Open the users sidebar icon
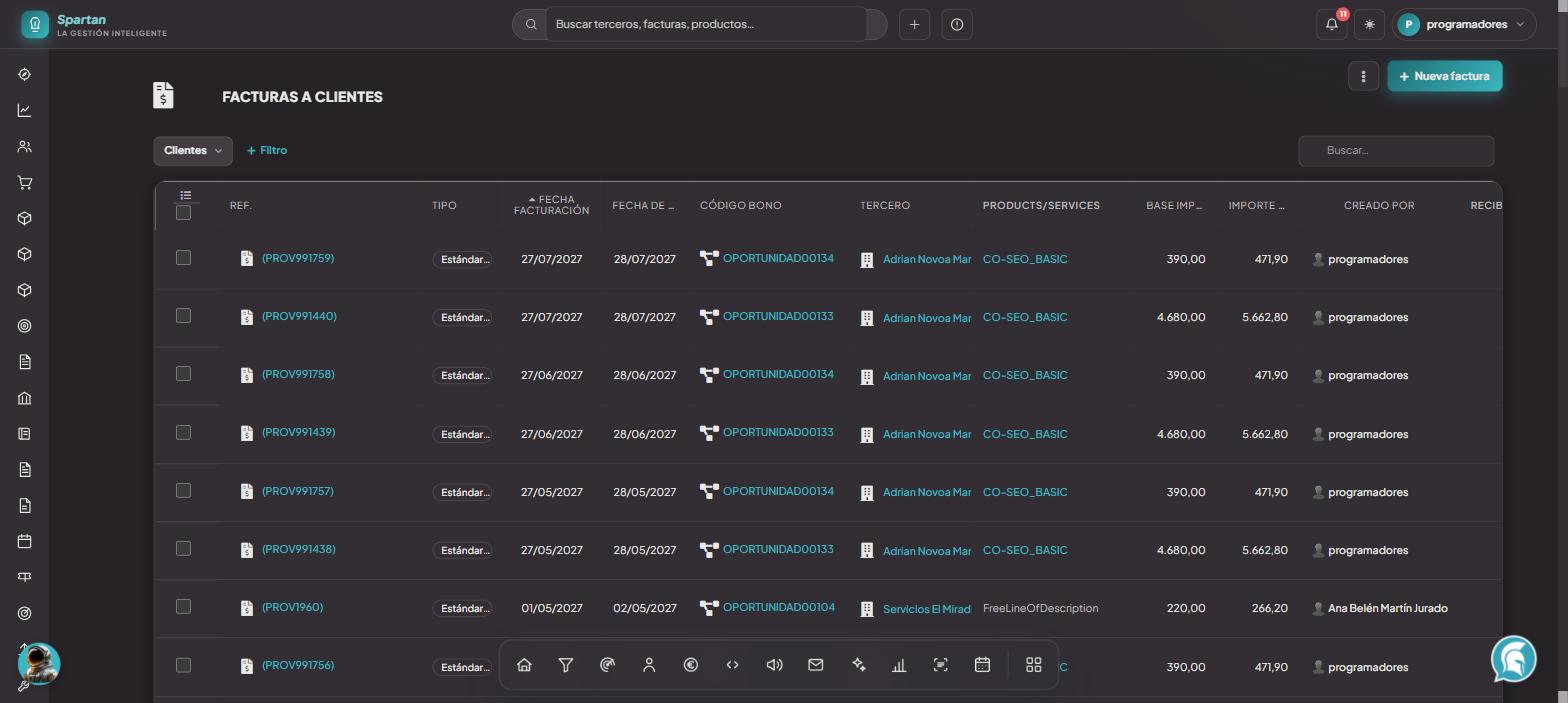The image size is (1568, 703). pos(25,147)
